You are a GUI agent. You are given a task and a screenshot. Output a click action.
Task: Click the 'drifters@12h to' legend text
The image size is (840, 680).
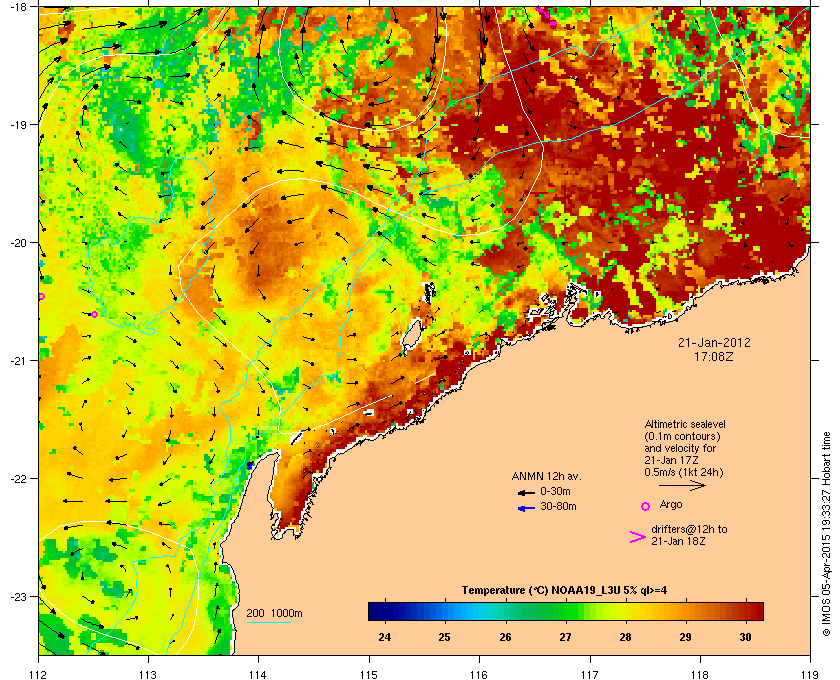point(689,529)
